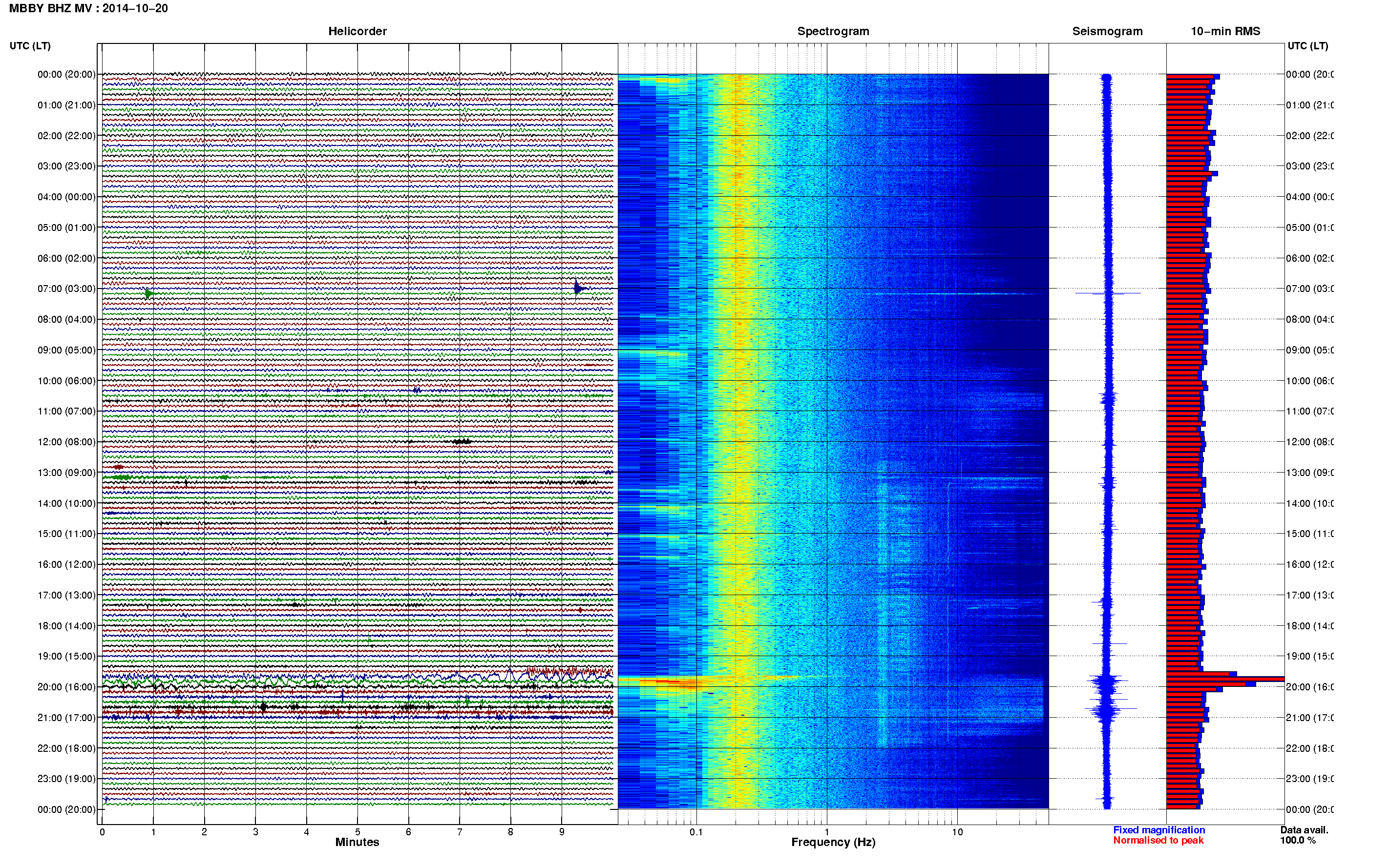Select the left '12:00 (08:00)' time label
Image resolution: width=1389 pixels, height=868 pixels.
click(x=66, y=442)
